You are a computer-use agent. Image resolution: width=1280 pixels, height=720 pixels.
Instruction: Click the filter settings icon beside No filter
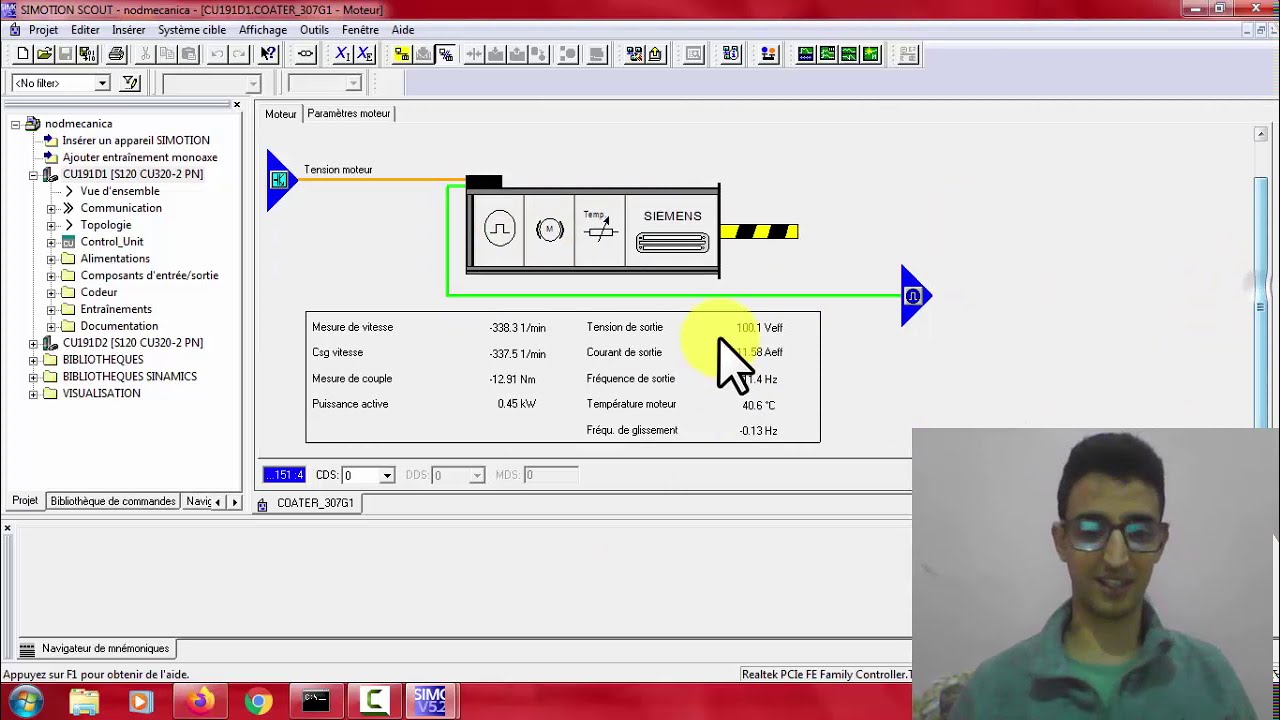(x=131, y=83)
